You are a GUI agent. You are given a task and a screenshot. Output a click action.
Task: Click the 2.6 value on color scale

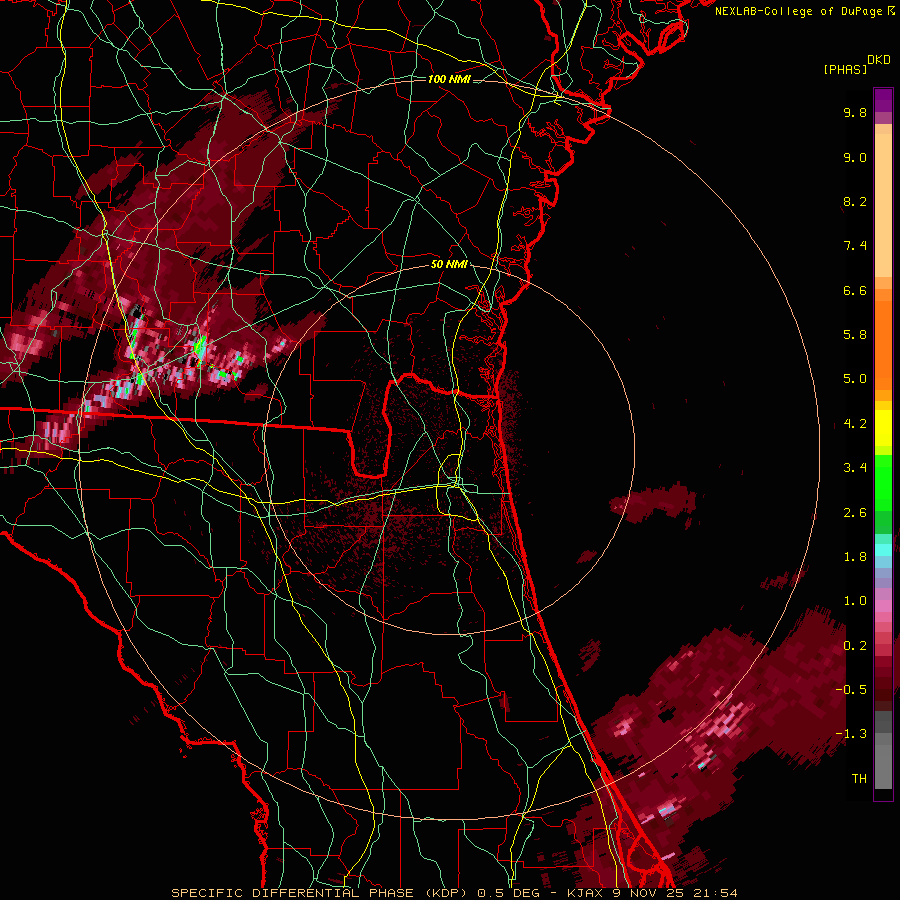click(855, 513)
